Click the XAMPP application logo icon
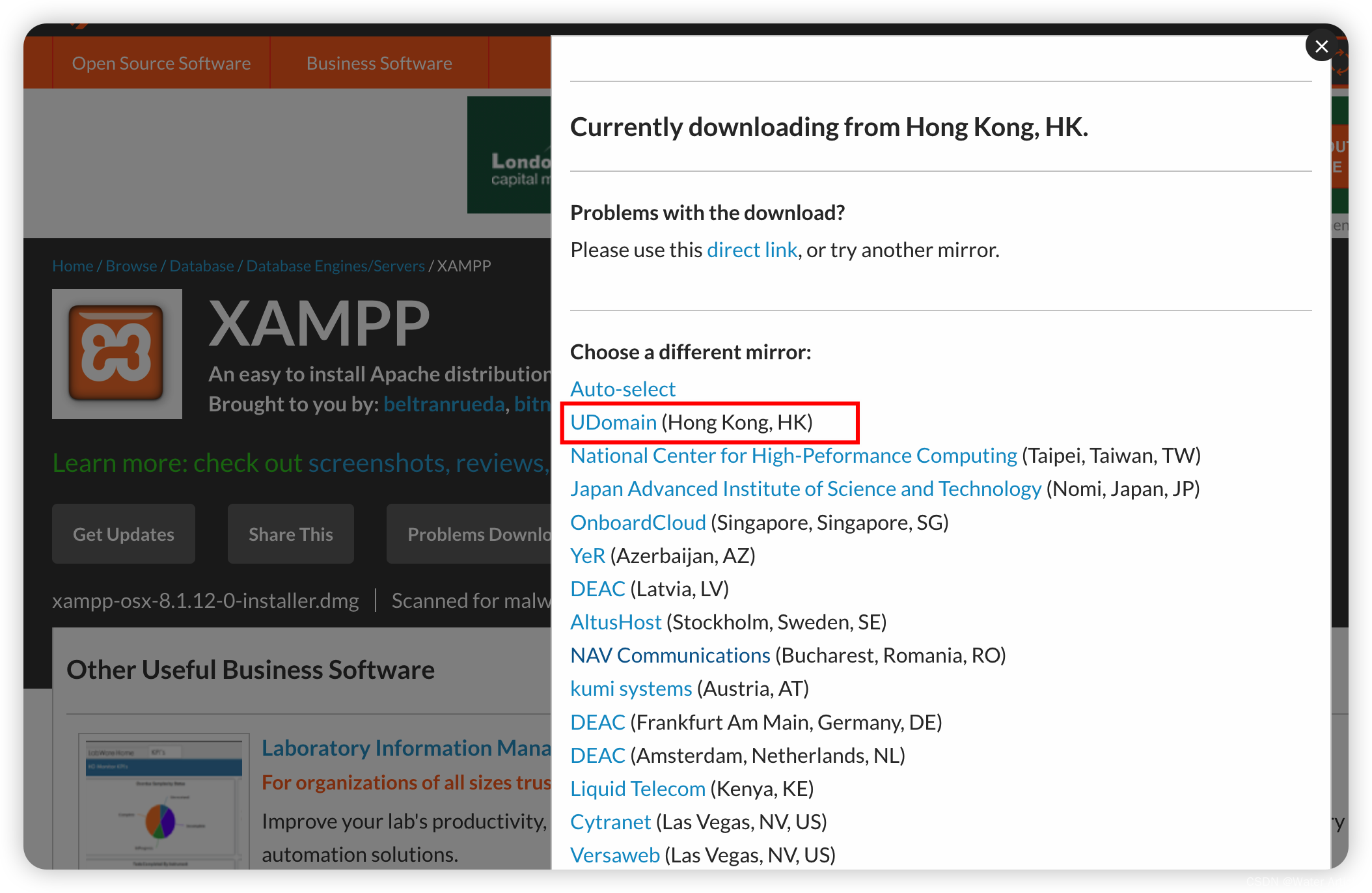The image size is (1372, 893). pos(117,354)
